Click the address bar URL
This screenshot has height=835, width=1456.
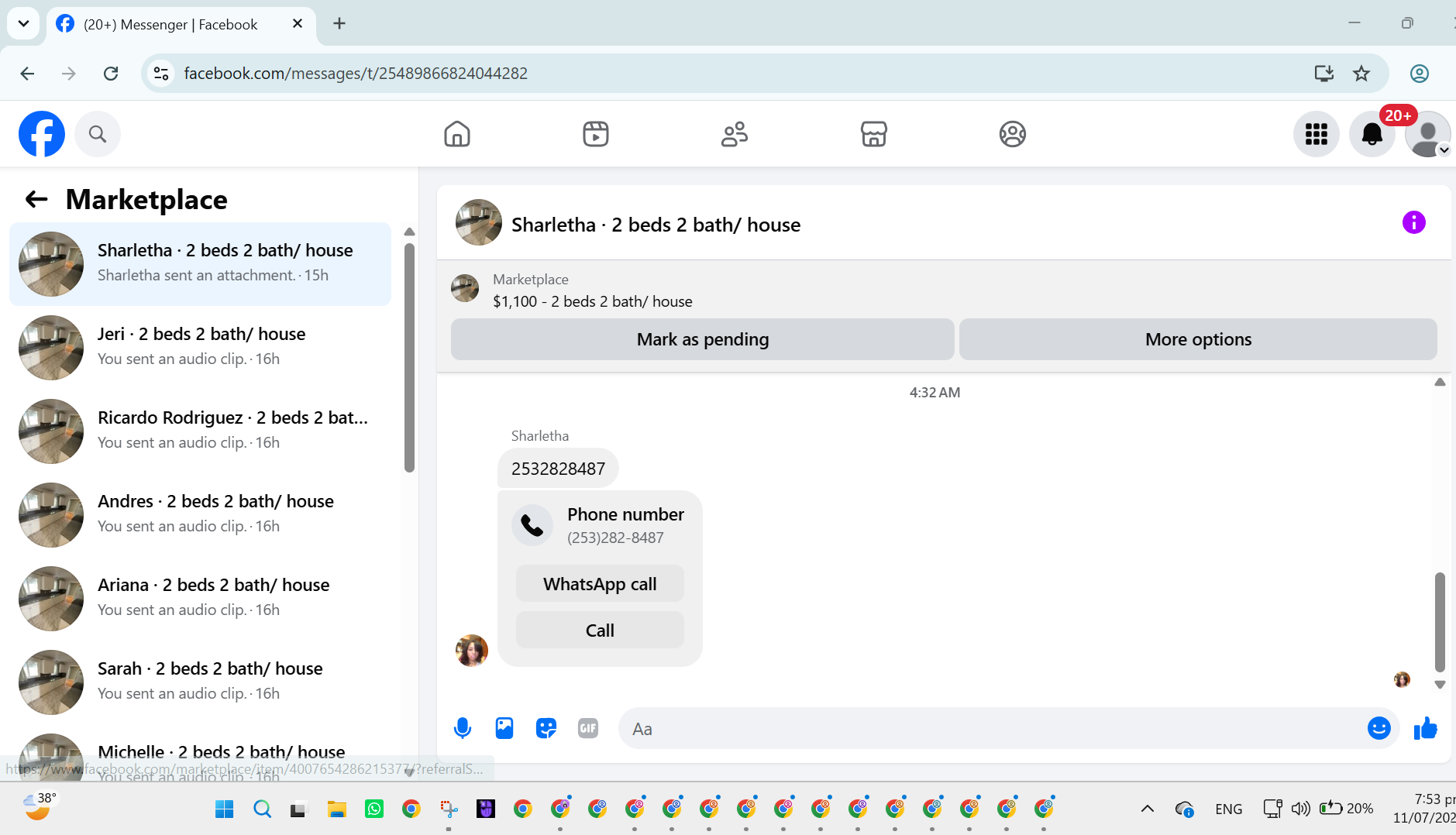tap(356, 74)
